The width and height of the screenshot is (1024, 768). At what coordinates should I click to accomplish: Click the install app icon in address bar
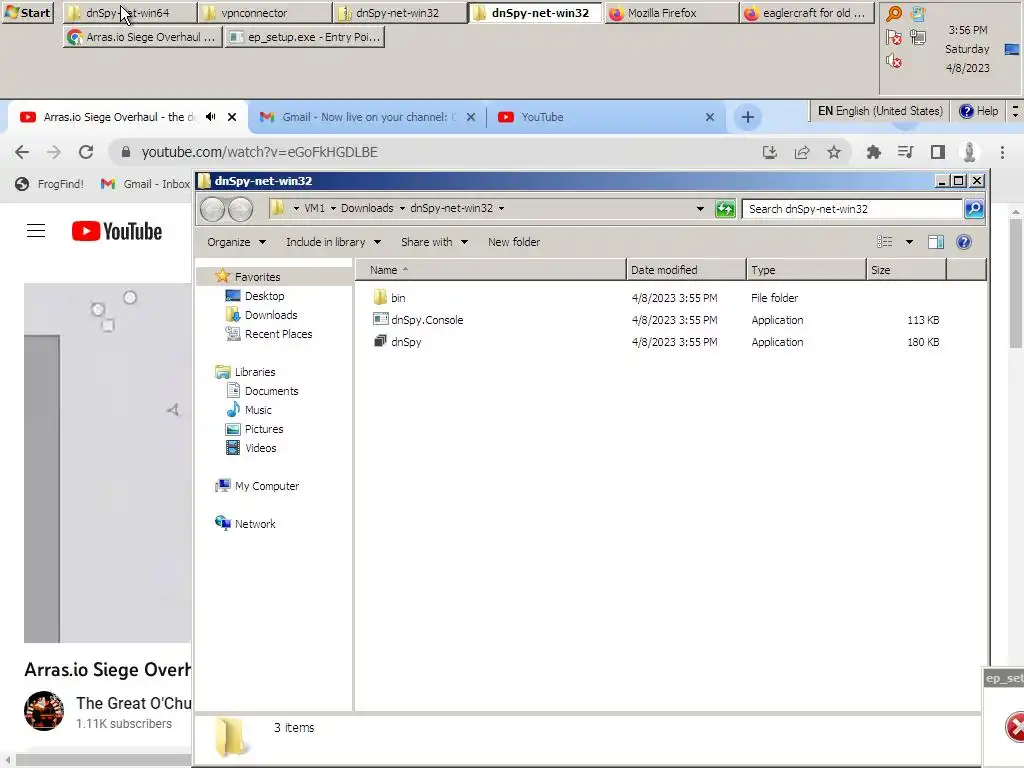(770, 152)
